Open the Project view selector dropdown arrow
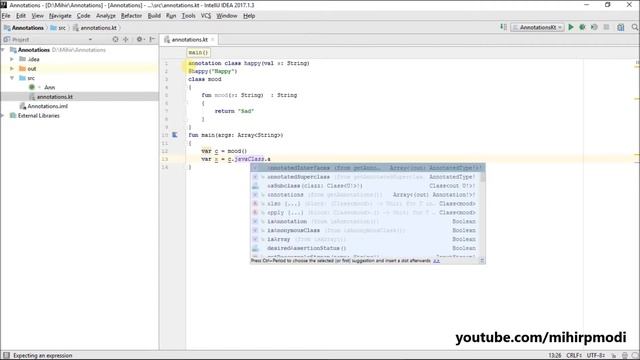Viewport: 640px width, 360px height. 90,40
